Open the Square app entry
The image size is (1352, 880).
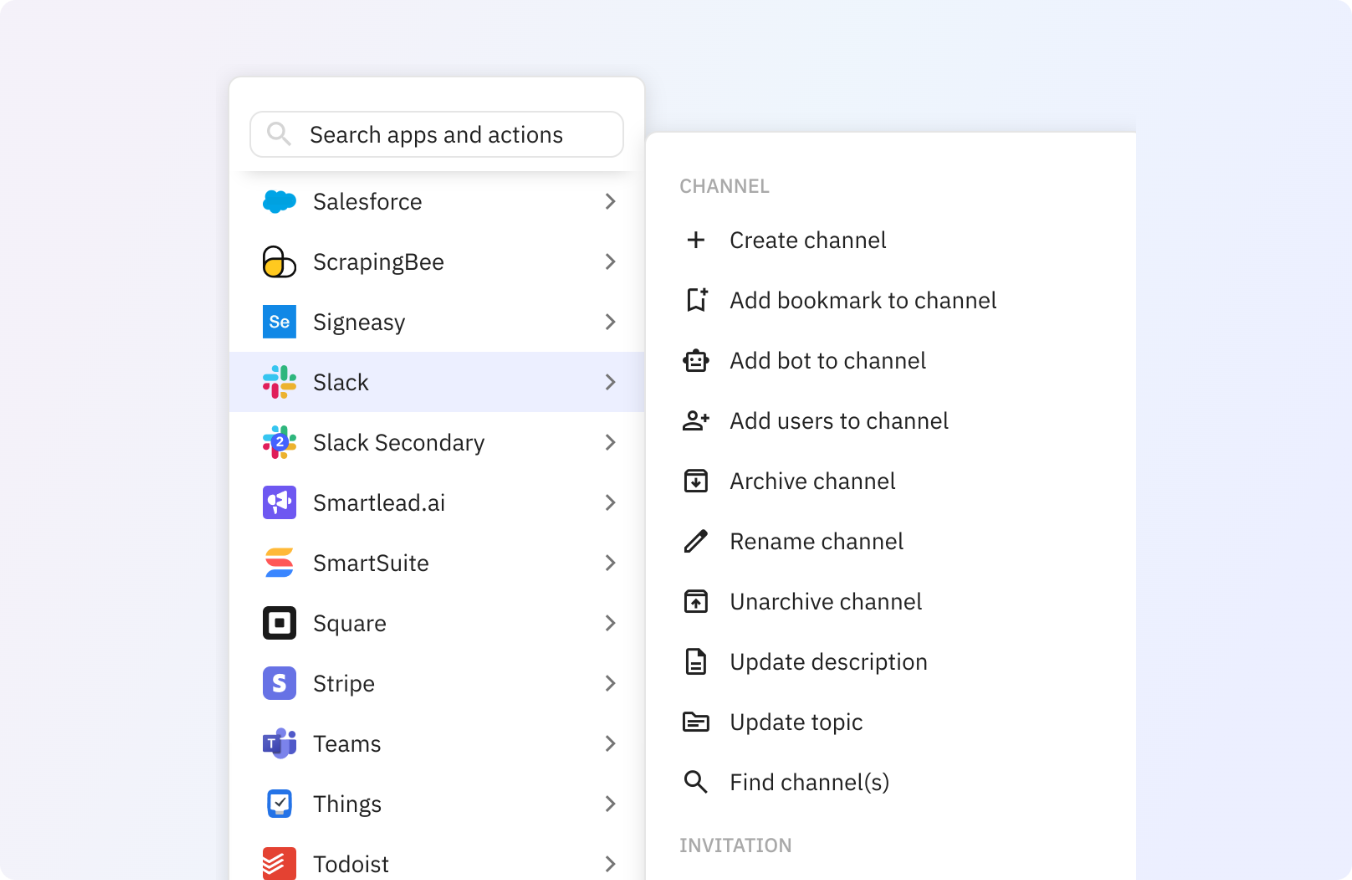(436, 623)
